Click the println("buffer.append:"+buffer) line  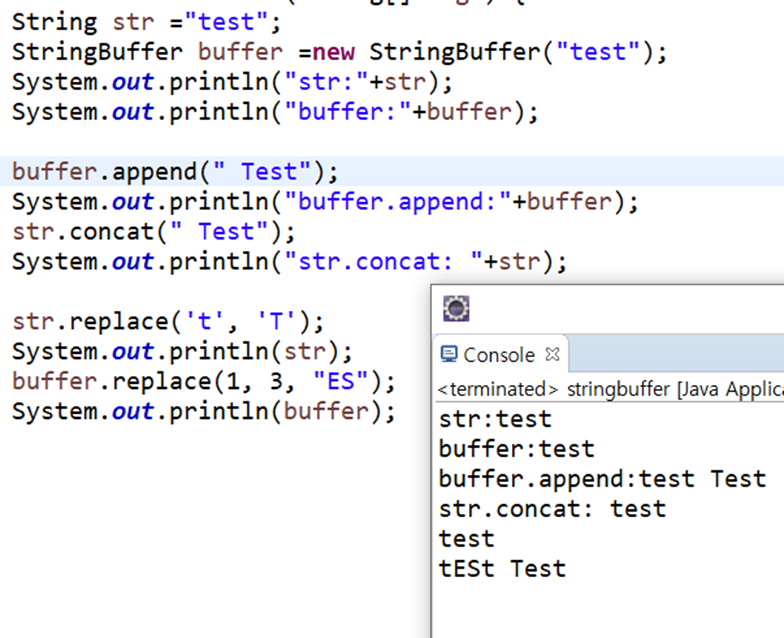click(325, 202)
